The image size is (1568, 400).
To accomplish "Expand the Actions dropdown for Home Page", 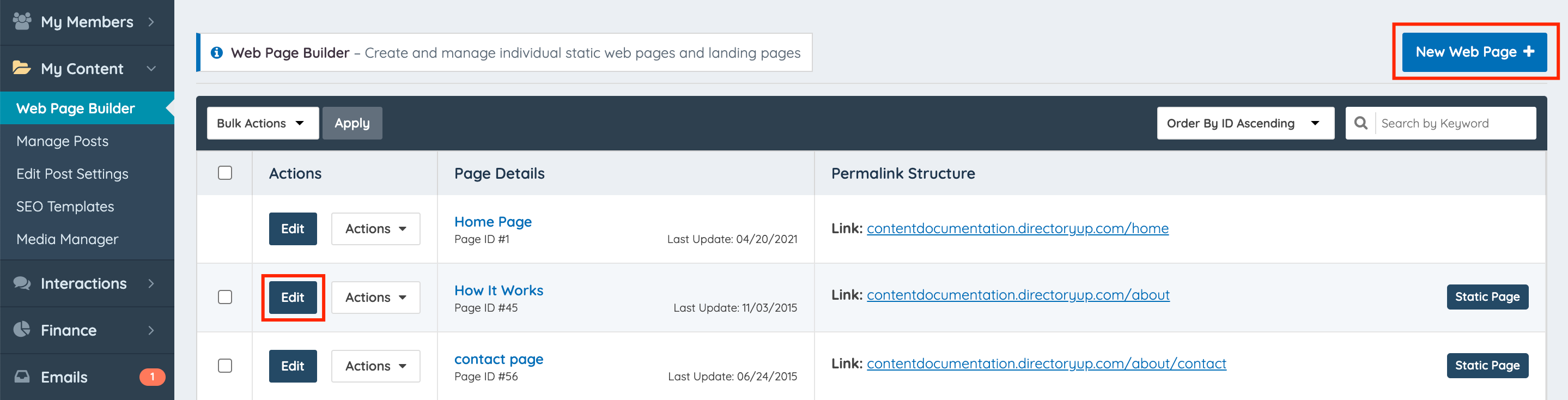I will (x=375, y=229).
